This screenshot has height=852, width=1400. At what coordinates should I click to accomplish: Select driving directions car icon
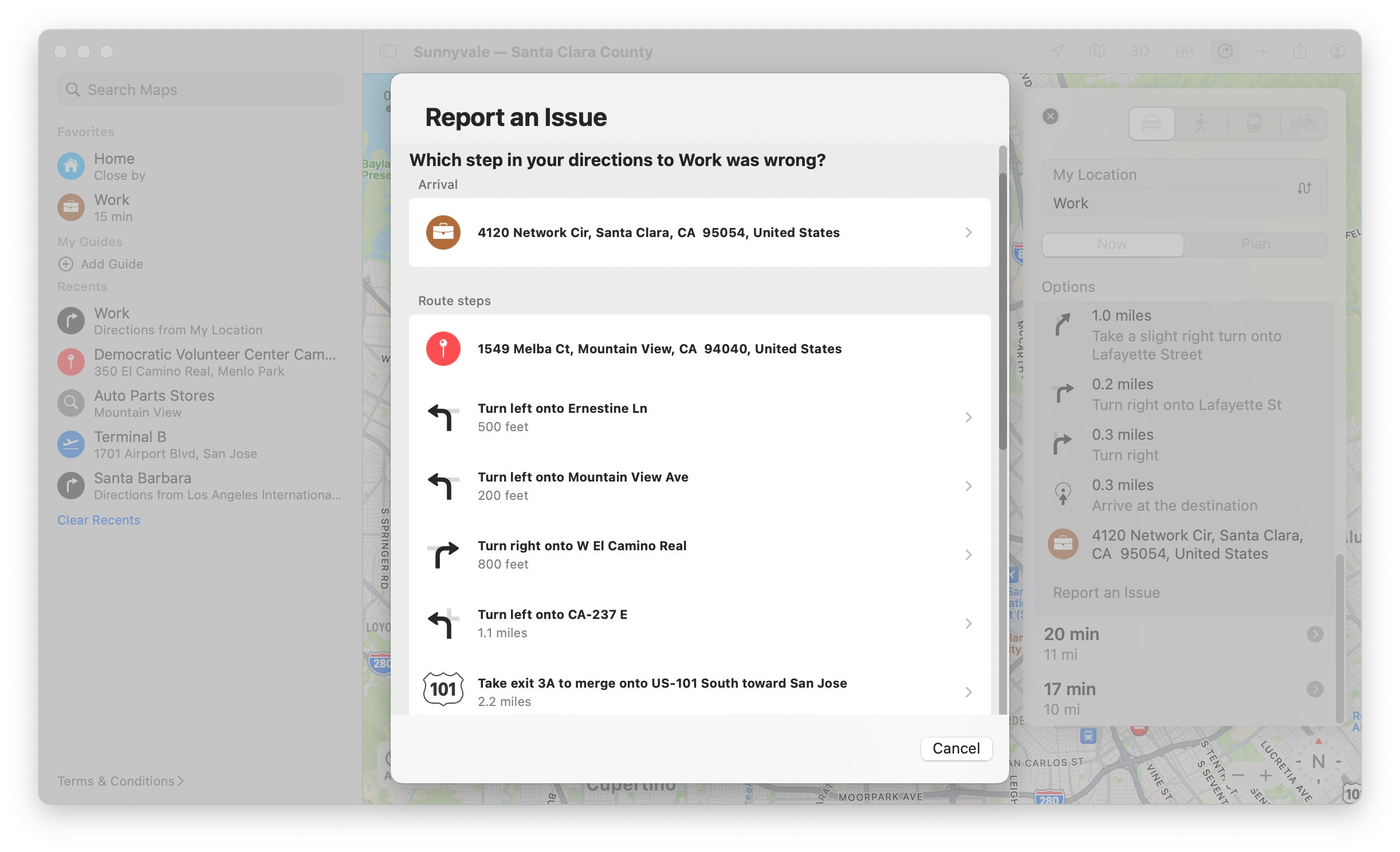[x=1151, y=123]
